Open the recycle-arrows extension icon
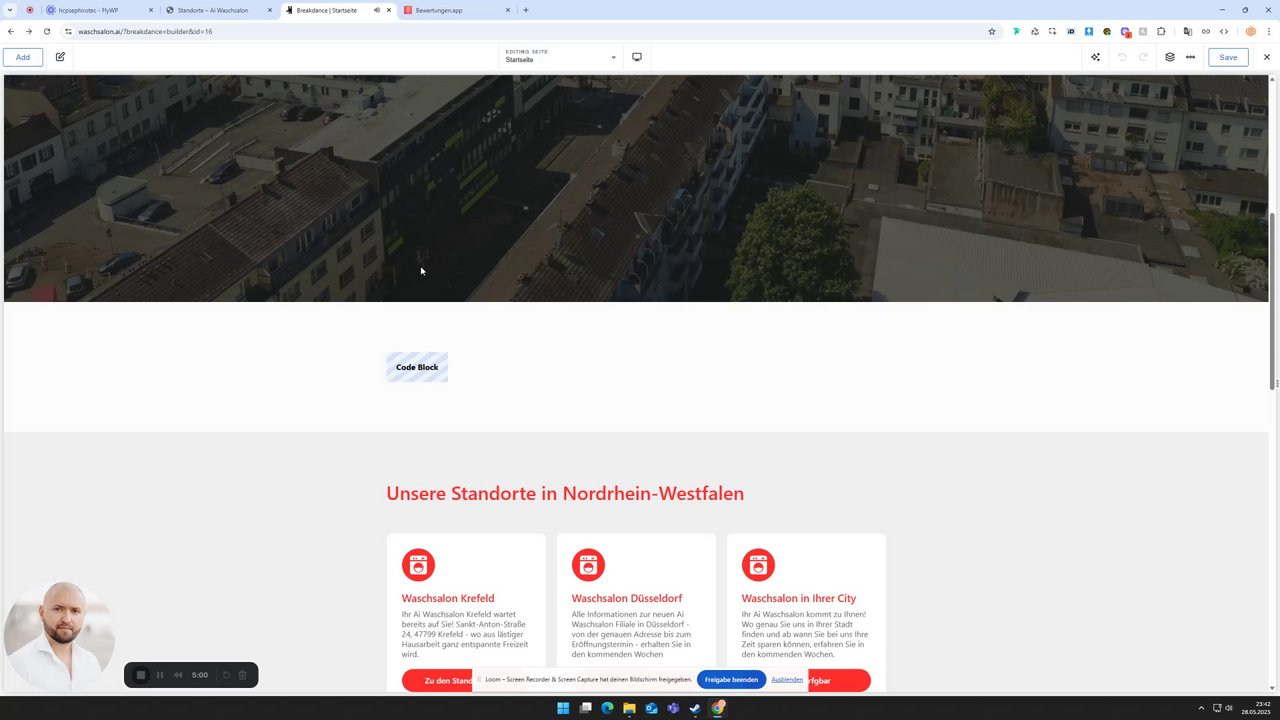This screenshot has height=720, width=1280. pyautogui.click(x=1035, y=31)
